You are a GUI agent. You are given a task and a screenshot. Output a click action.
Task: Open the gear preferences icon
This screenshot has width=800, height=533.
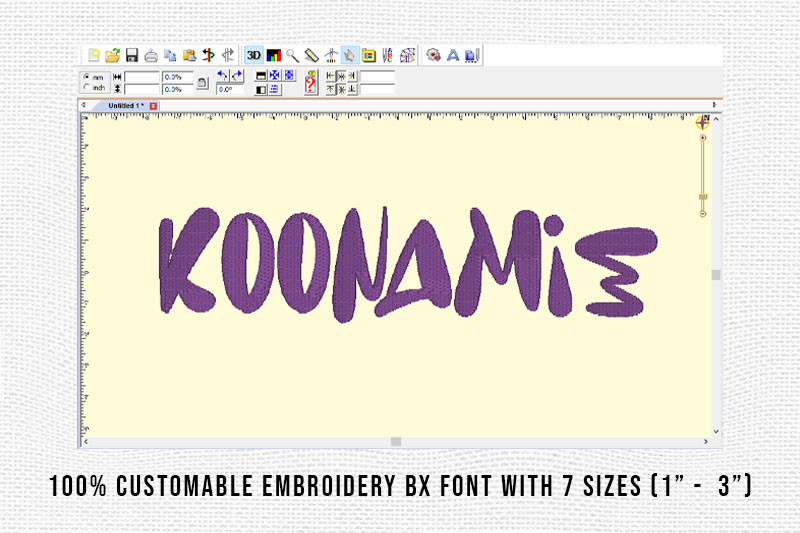pos(433,55)
